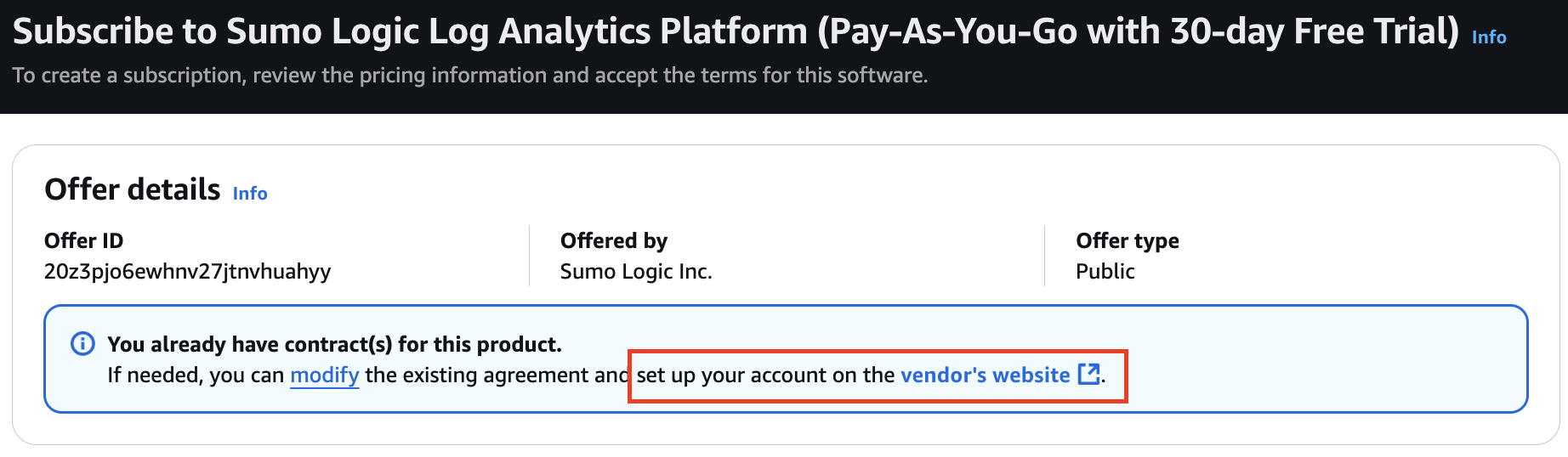
Task: Click the Offer details heading
Action: pyautogui.click(x=133, y=189)
